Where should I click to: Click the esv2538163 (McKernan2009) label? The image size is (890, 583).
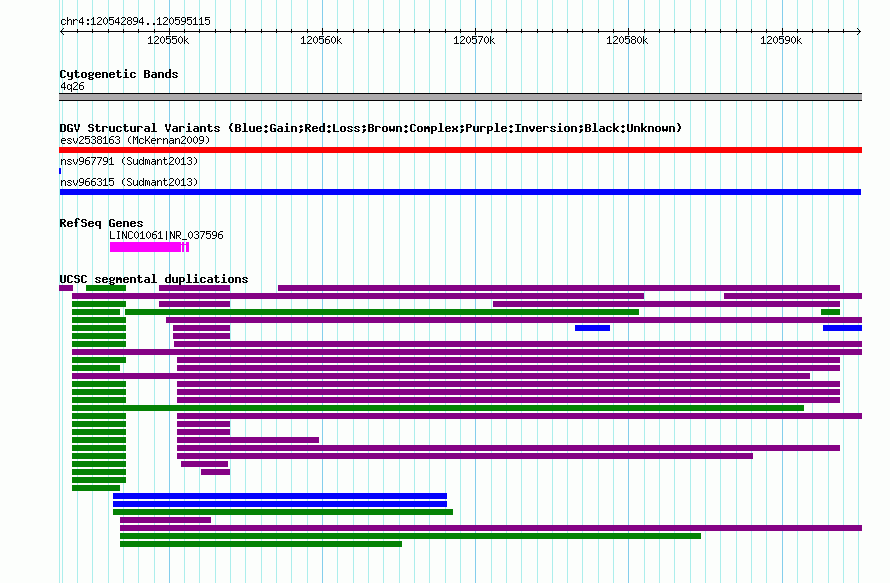pos(135,140)
